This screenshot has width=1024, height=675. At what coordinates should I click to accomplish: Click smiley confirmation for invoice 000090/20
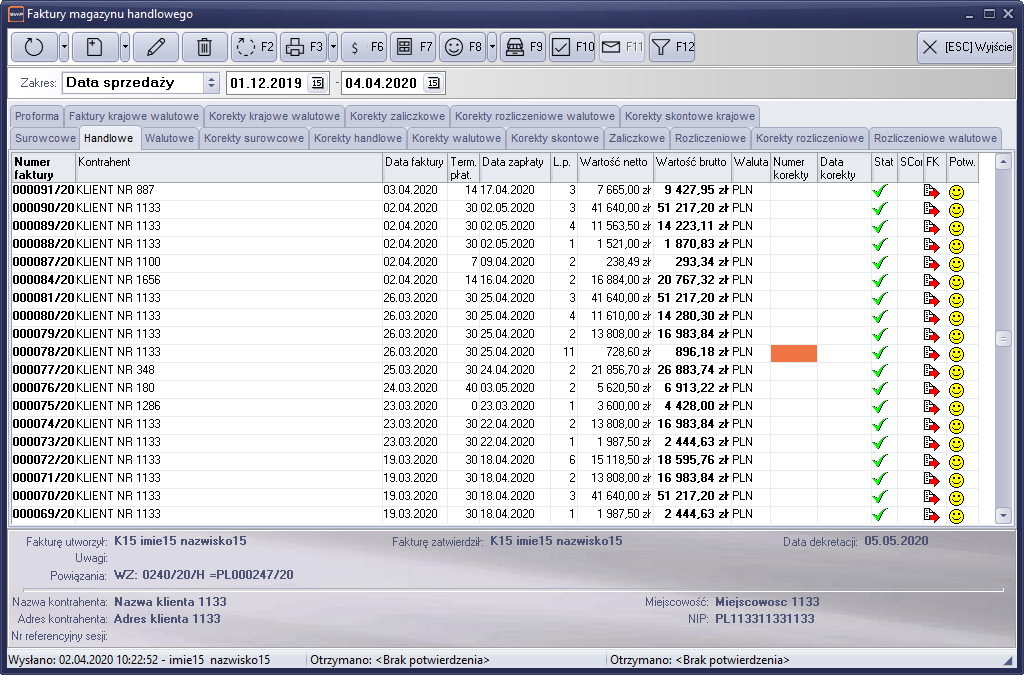956,208
